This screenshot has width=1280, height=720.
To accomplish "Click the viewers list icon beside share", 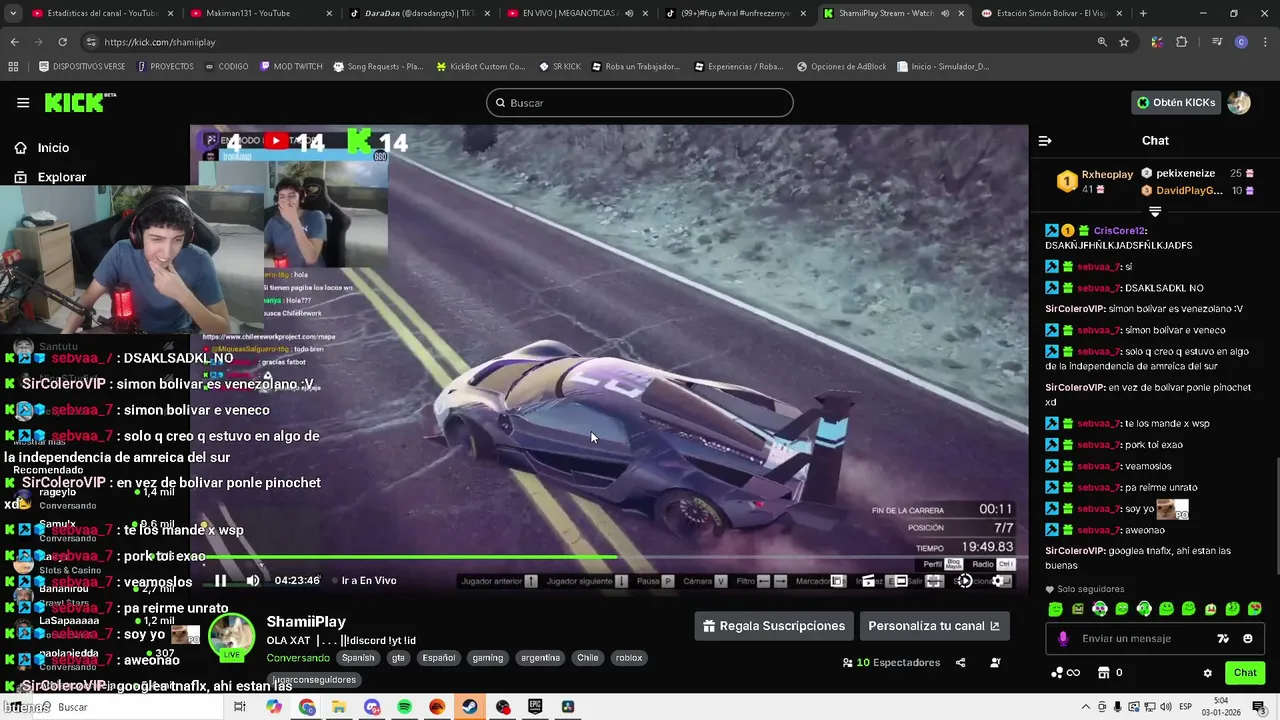I will tap(995, 662).
